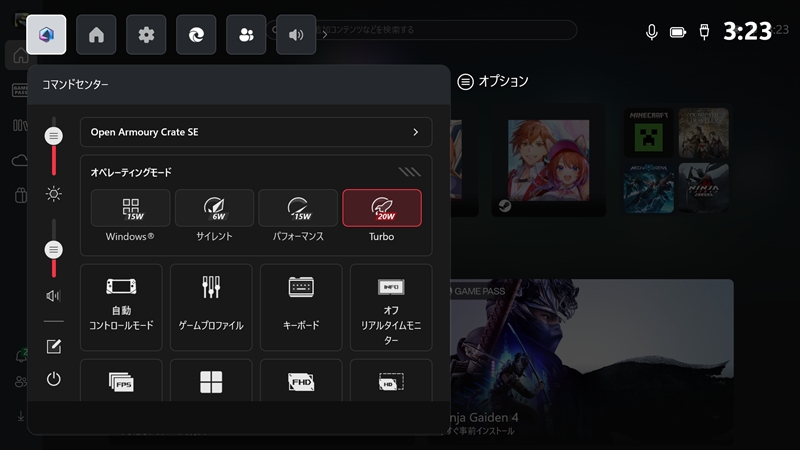Image resolution: width=800 pixels, height=450 pixels.
Task: Click the edit Command Center pencil icon
Action: pyautogui.click(x=54, y=346)
